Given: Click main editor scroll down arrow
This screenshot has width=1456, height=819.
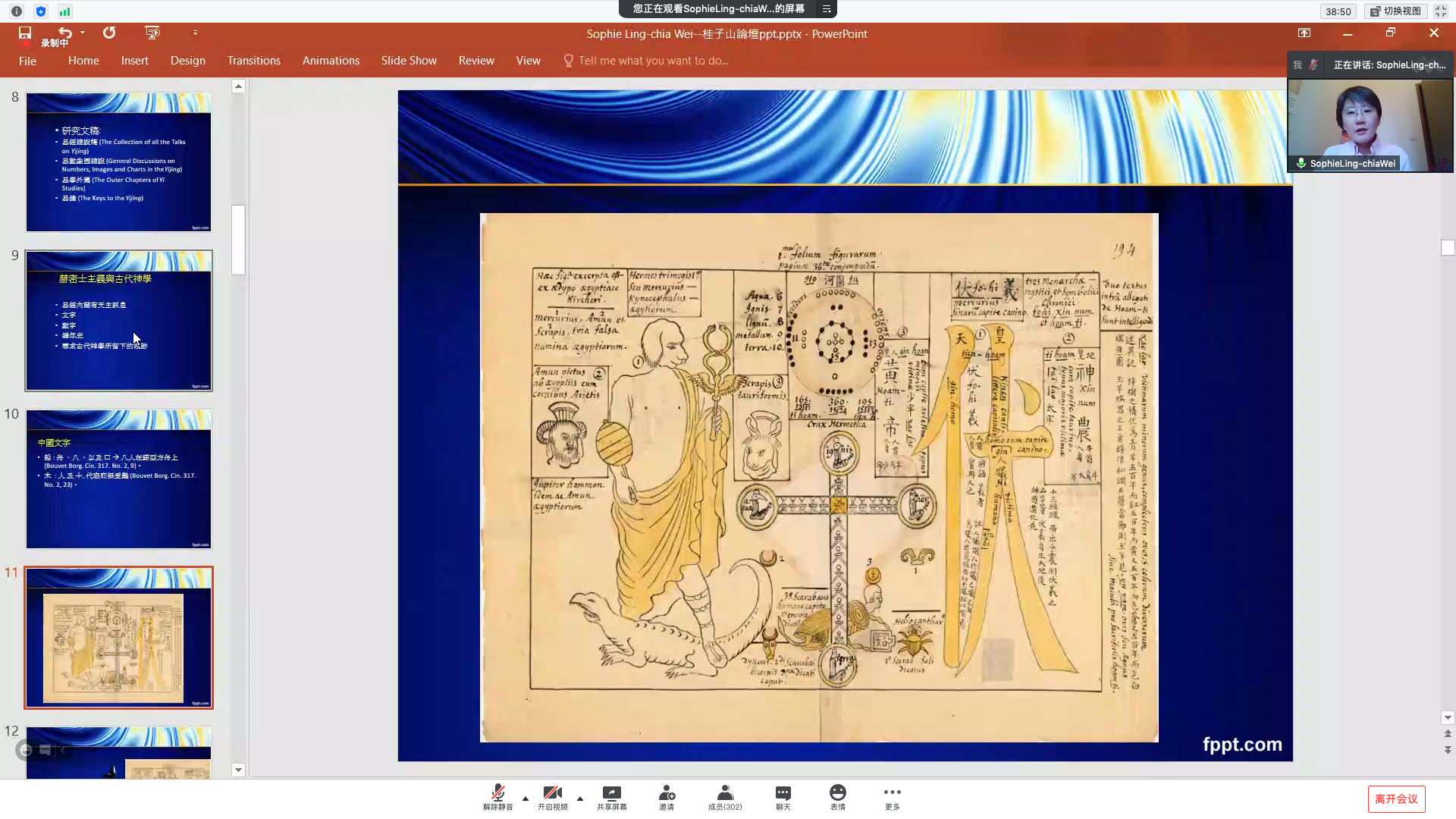Looking at the screenshot, I should coord(1448,717).
